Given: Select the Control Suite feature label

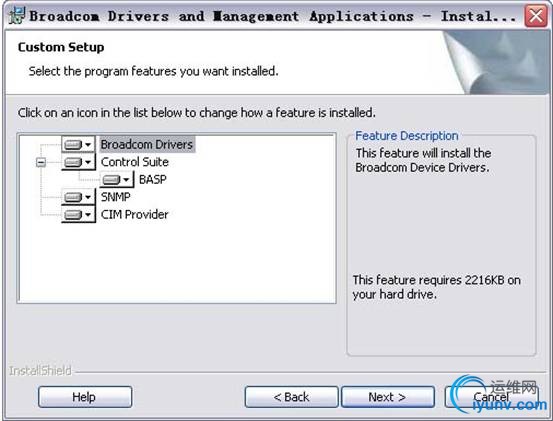Looking at the screenshot, I should 135,162.
